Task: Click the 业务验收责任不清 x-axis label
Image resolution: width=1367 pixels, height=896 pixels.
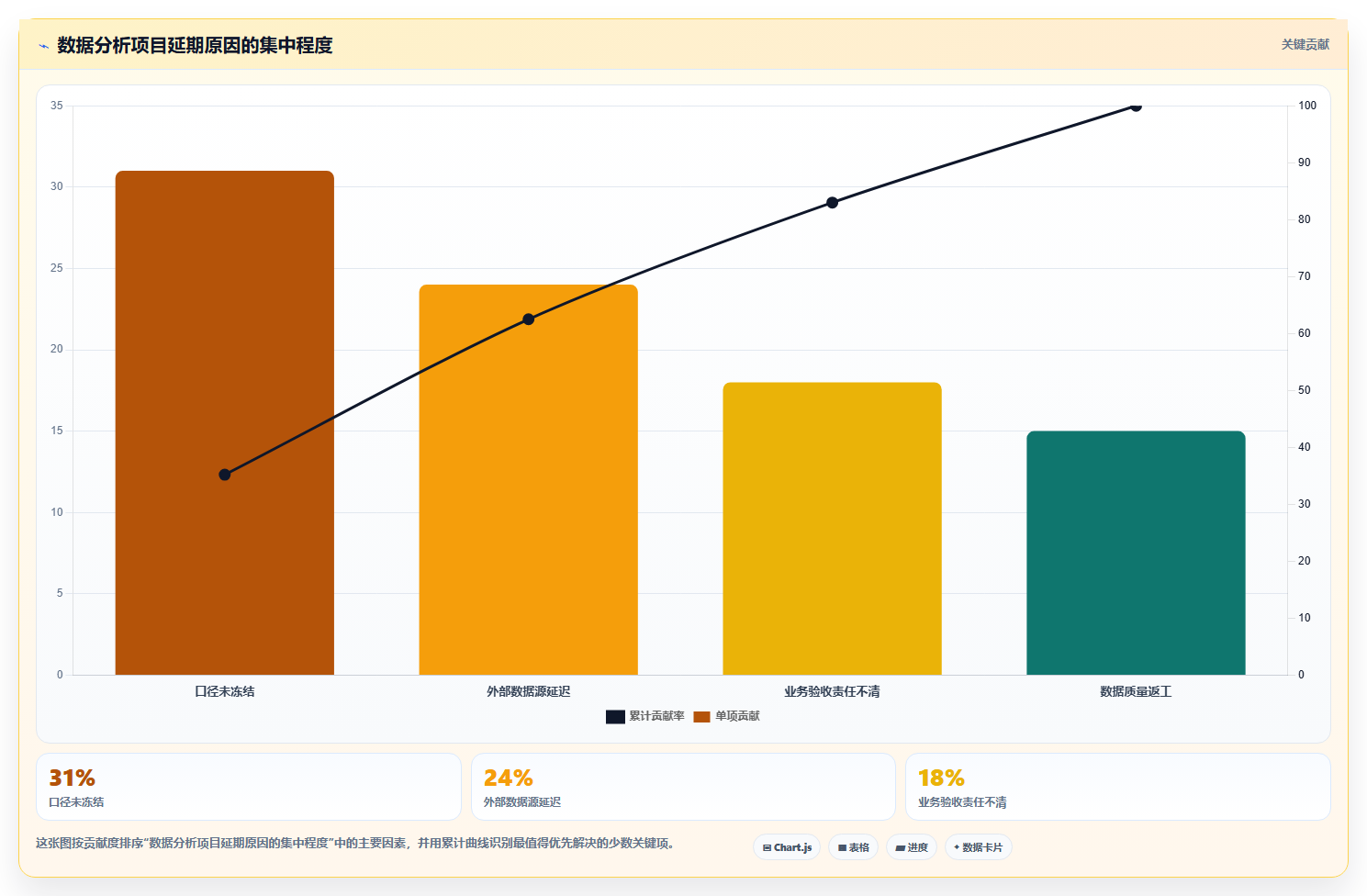Action: [x=833, y=691]
